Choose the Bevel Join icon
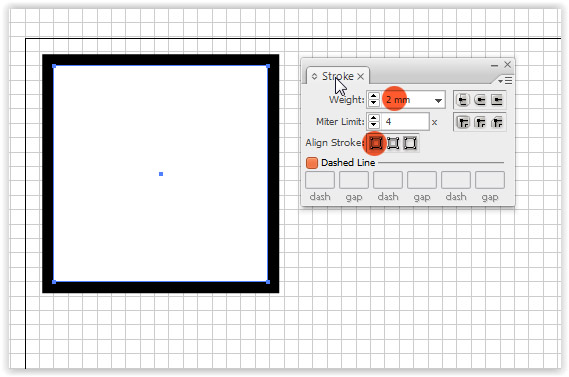This screenshot has height=377, width=569. 497,122
